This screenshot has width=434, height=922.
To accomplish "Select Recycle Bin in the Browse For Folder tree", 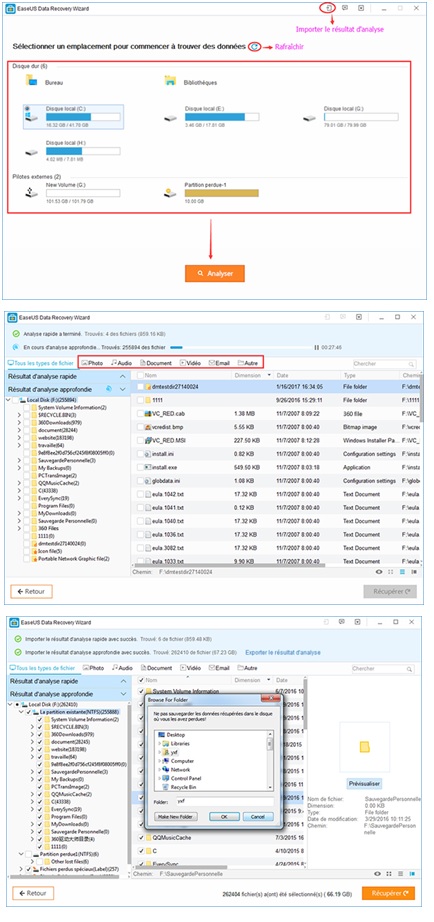I will 179,786.
